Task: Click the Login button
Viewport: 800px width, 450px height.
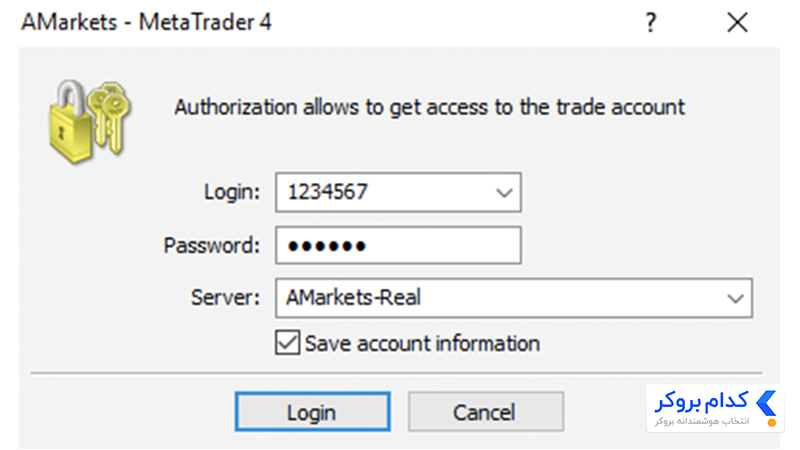Action: tap(312, 412)
